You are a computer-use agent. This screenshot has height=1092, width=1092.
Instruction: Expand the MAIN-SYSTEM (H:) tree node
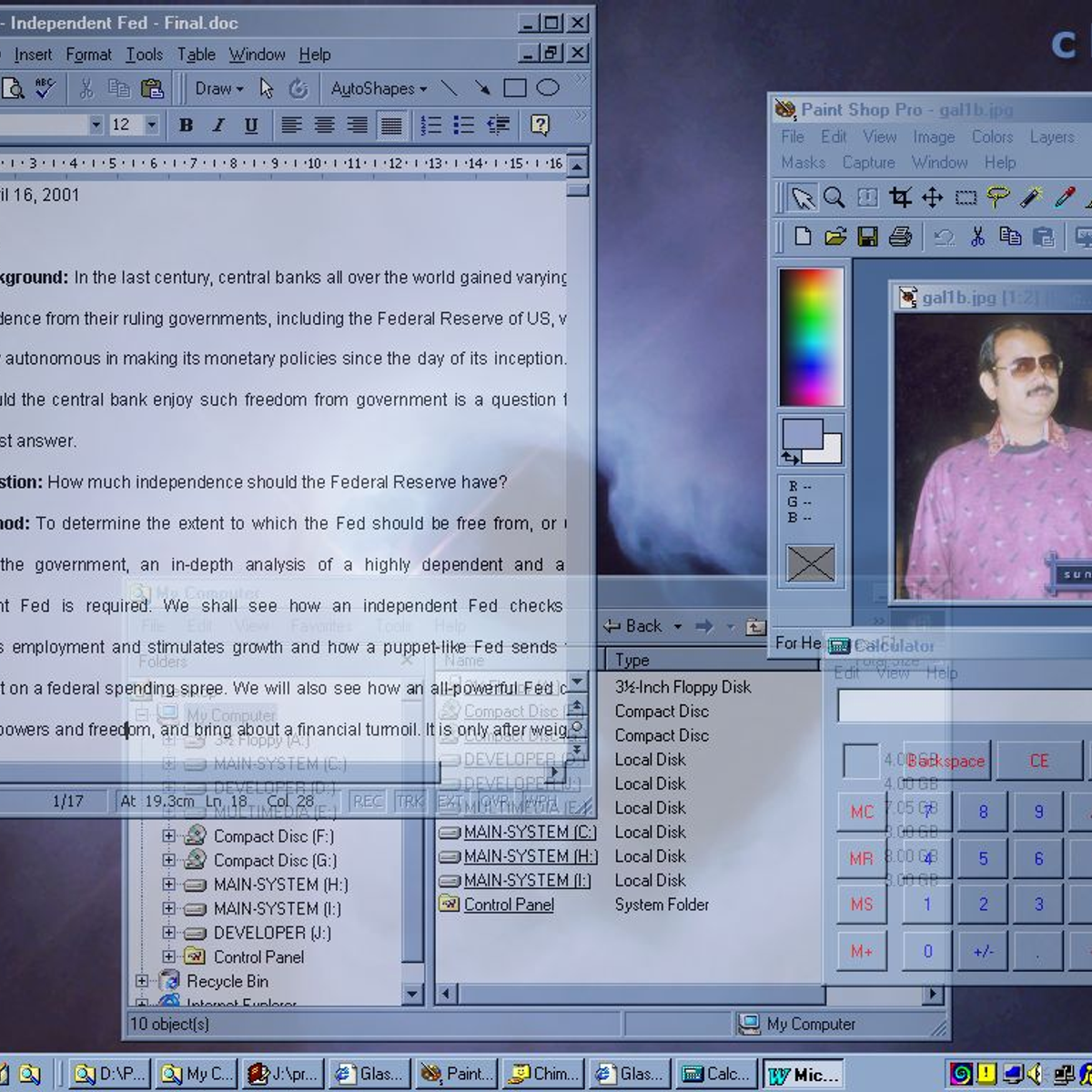168,884
